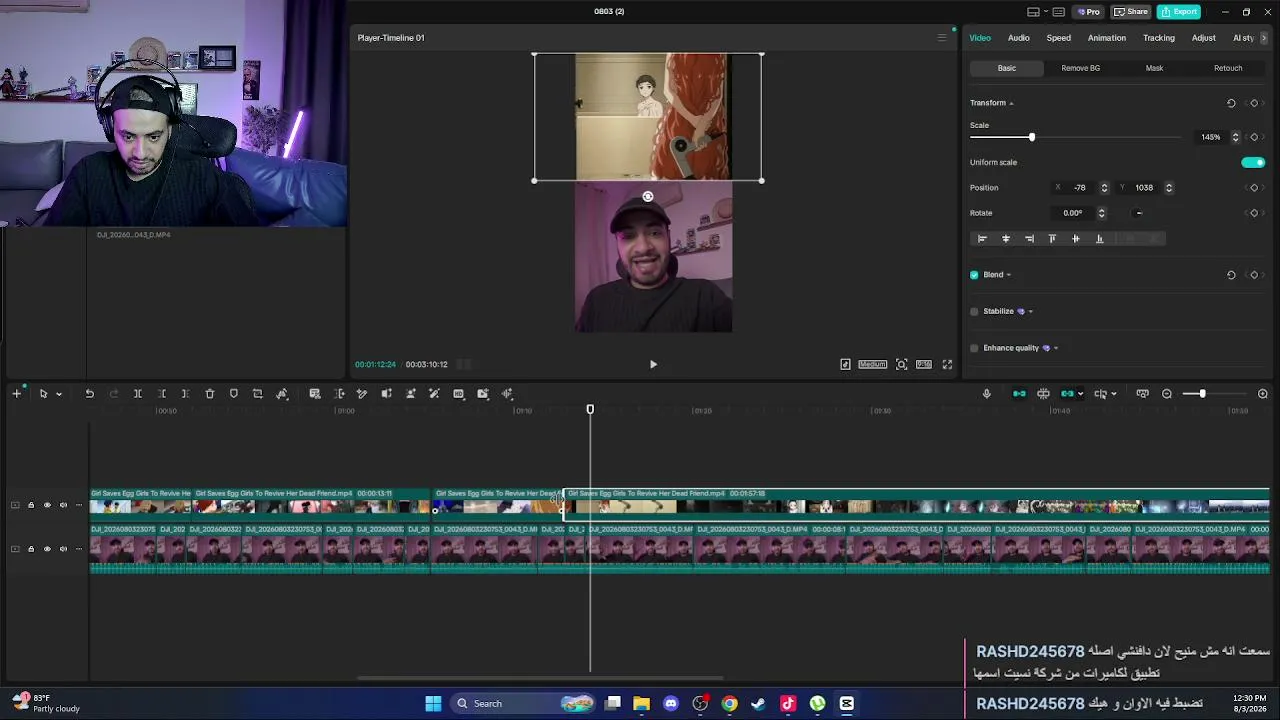The image size is (1280, 720).
Task: Click the Pro button
Action: (1088, 12)
